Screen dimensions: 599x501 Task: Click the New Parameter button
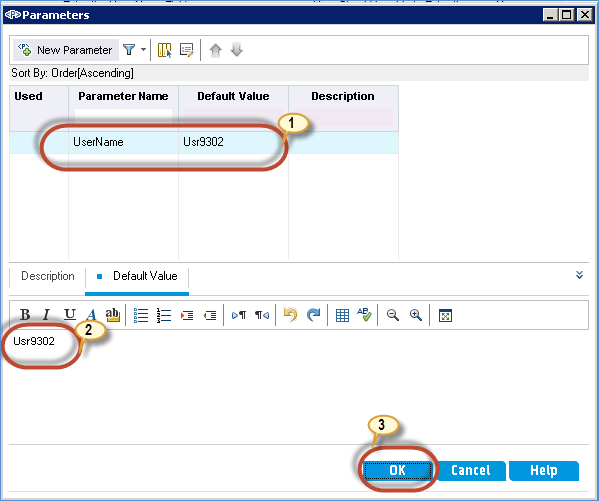pyautogui.click(x=66, y=50)
